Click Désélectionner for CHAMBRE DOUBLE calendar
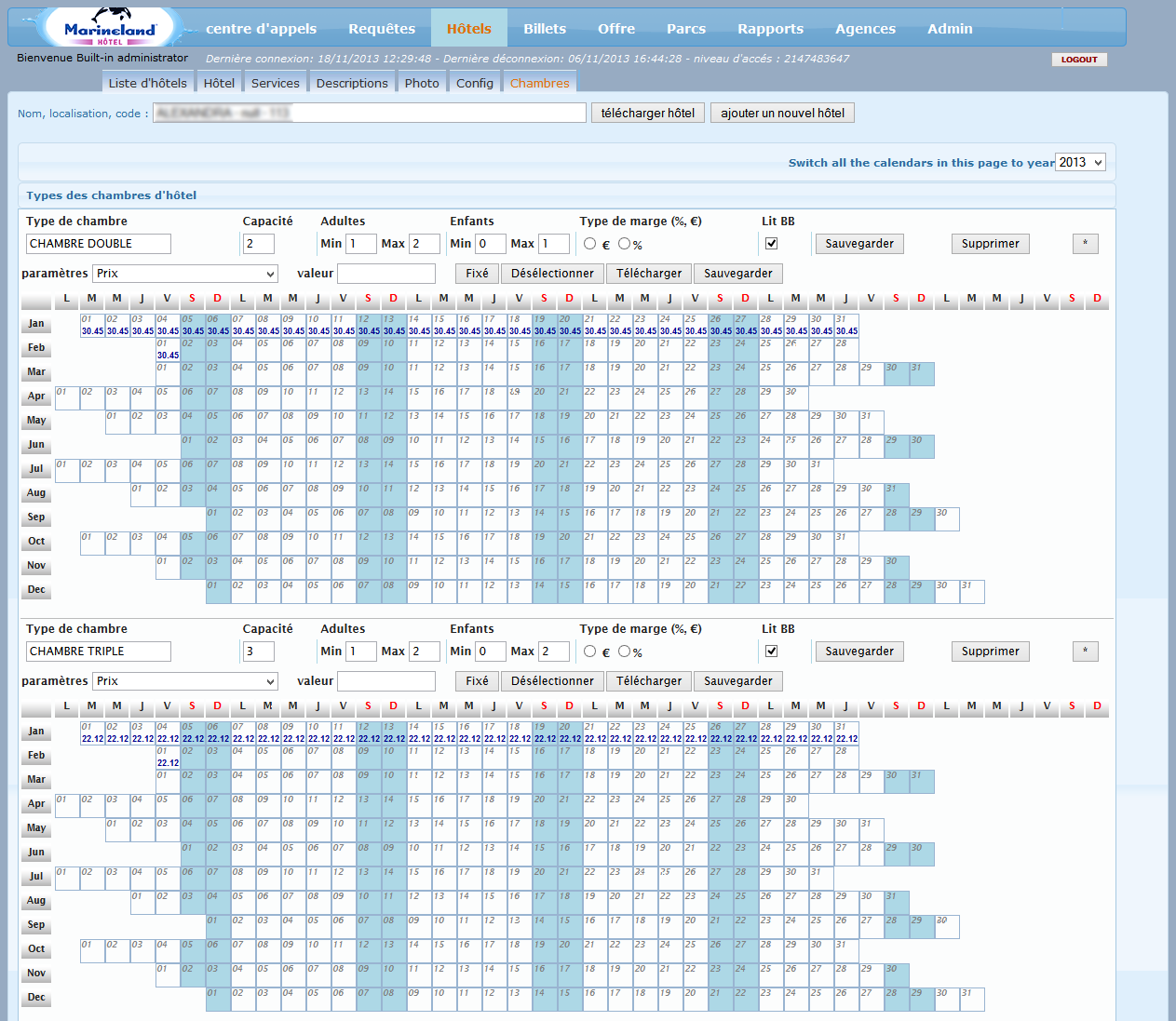The width and height of the screenshot is (1176, 1021). pos(552,274)
